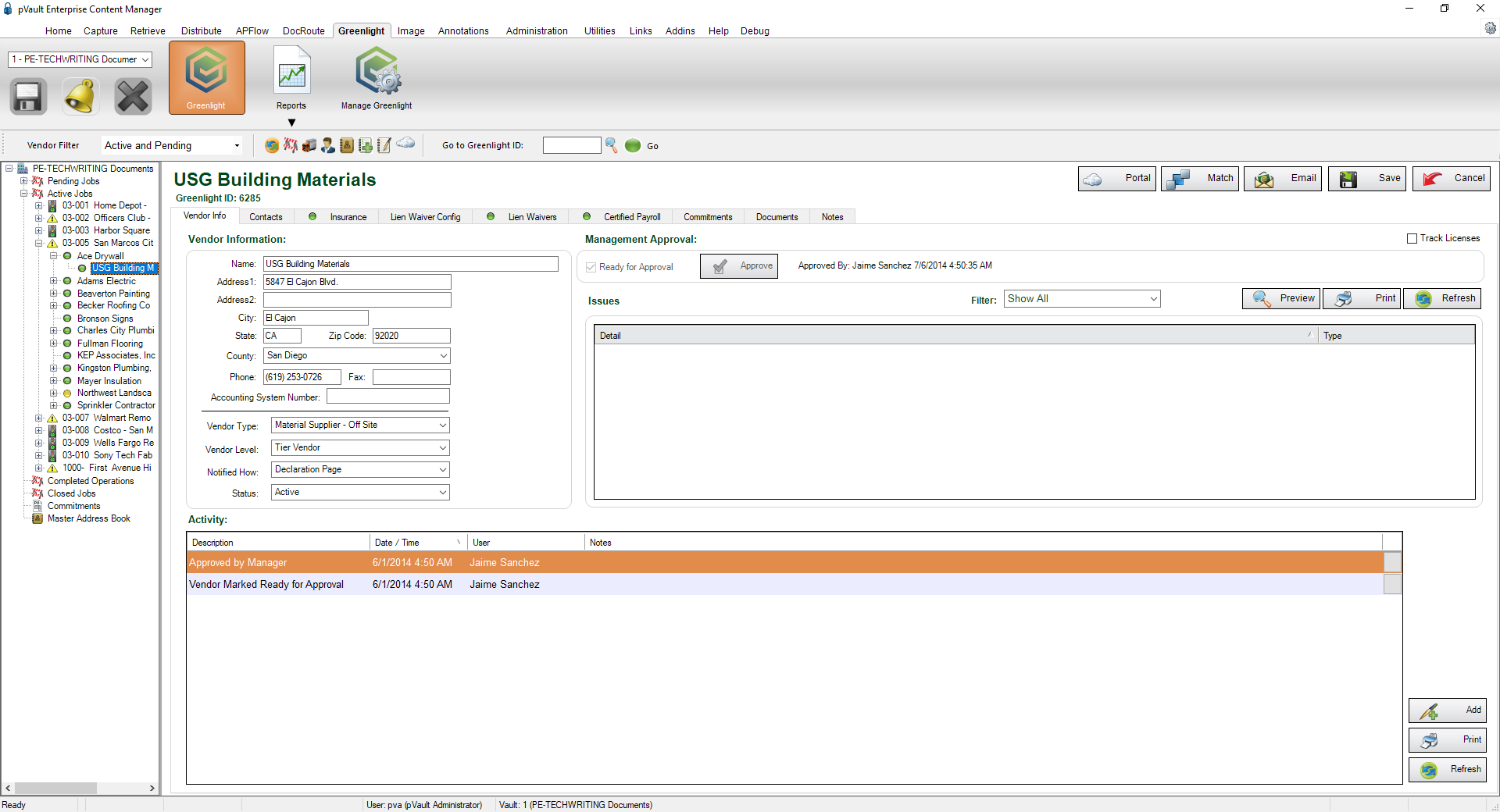Click the golden bell notification icon

point(80,97)
